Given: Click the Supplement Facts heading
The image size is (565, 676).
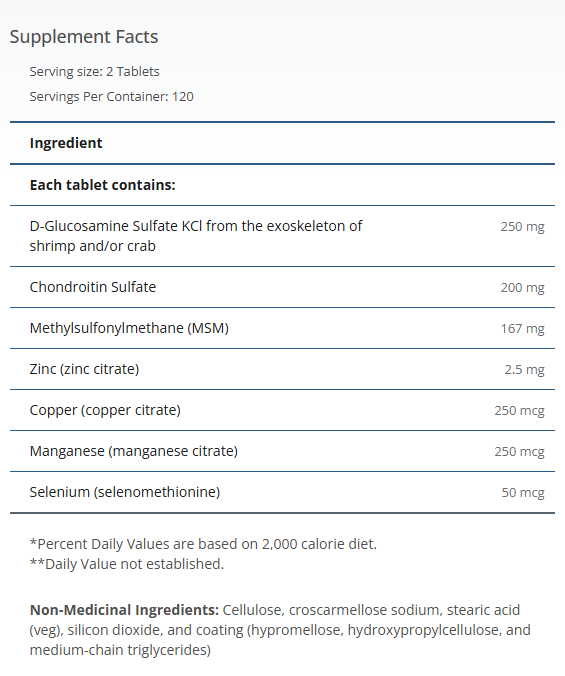Looking at the screenshot, I should (x=84, y=37).
